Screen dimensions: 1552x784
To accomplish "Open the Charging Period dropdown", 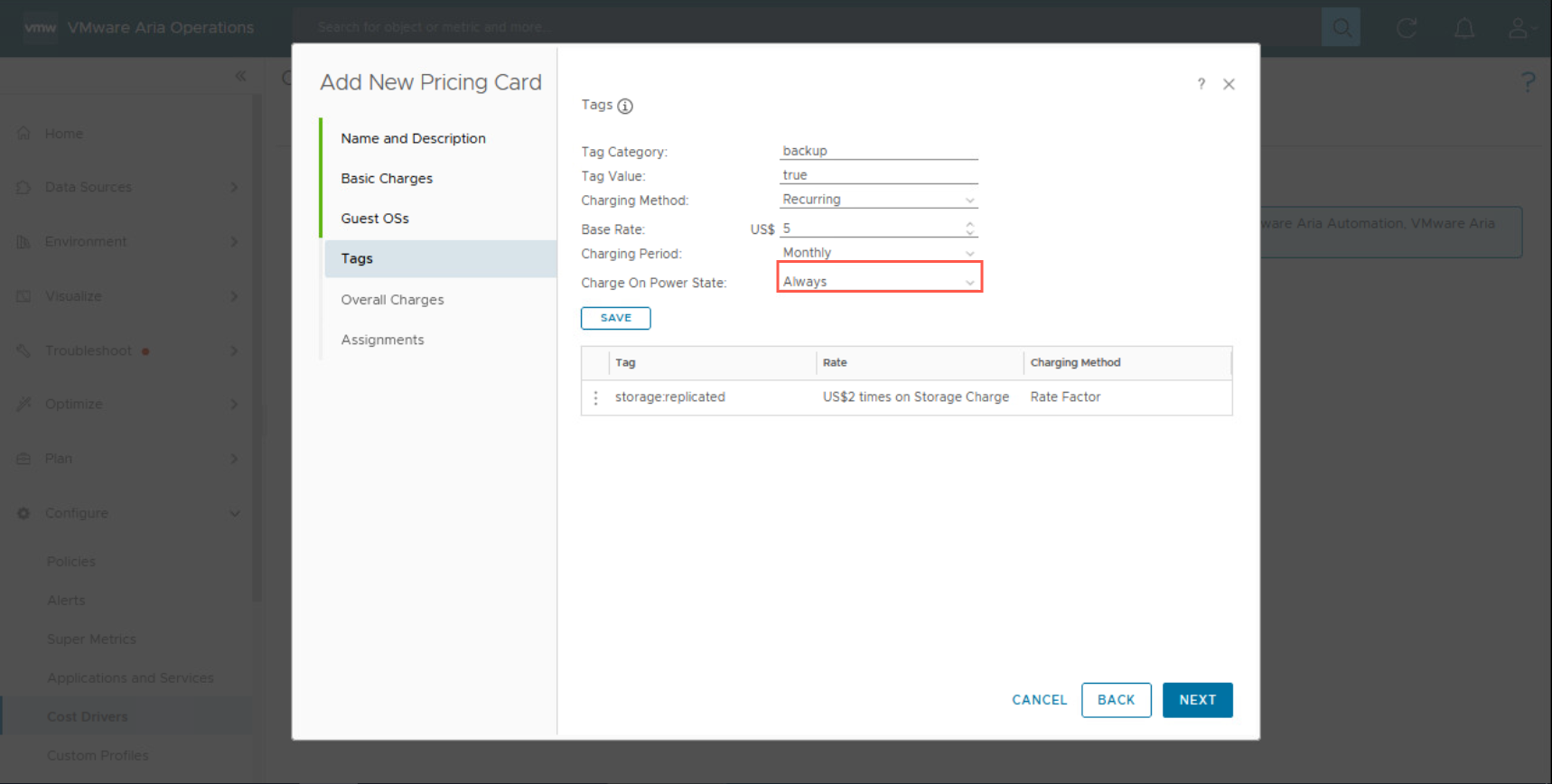I will [878, 253].
